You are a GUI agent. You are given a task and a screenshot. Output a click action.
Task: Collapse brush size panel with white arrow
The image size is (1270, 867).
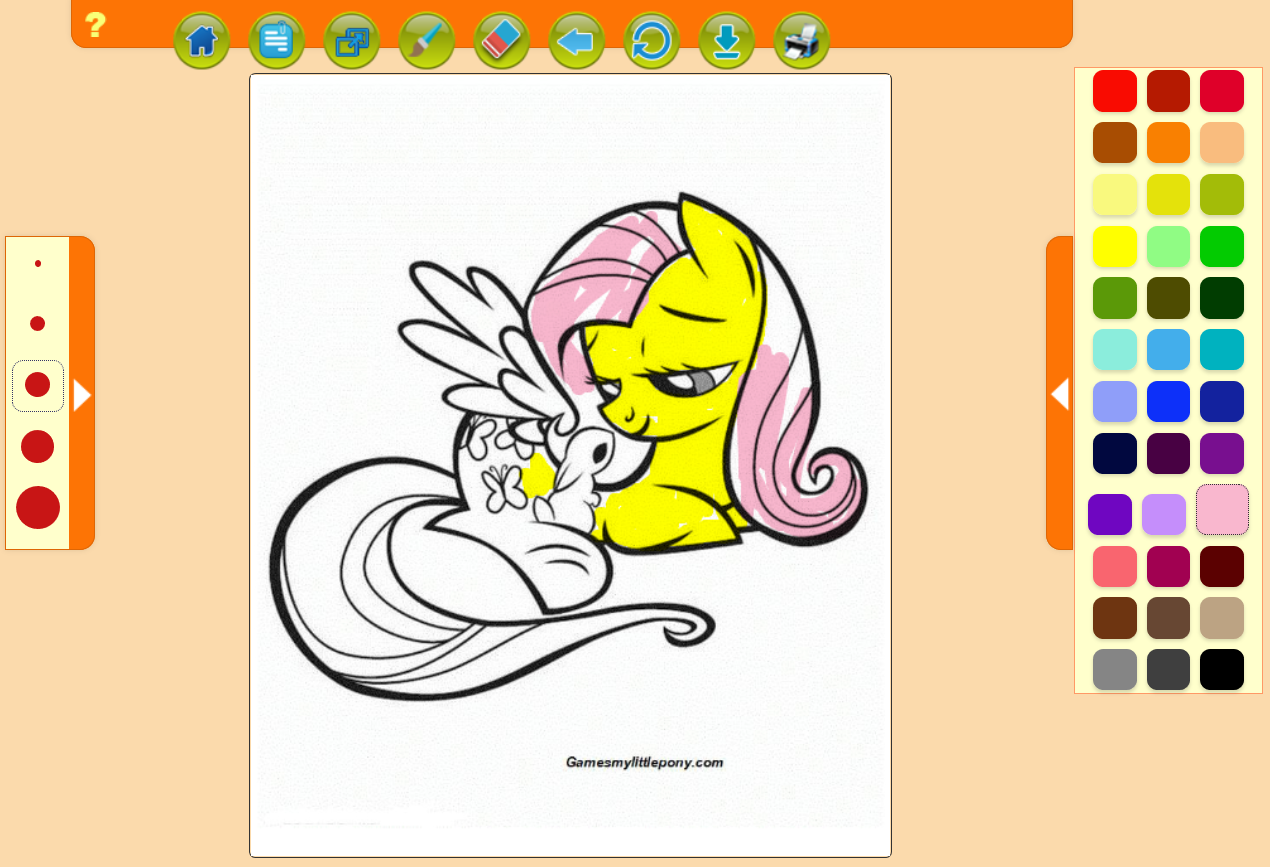pos(82,395)
